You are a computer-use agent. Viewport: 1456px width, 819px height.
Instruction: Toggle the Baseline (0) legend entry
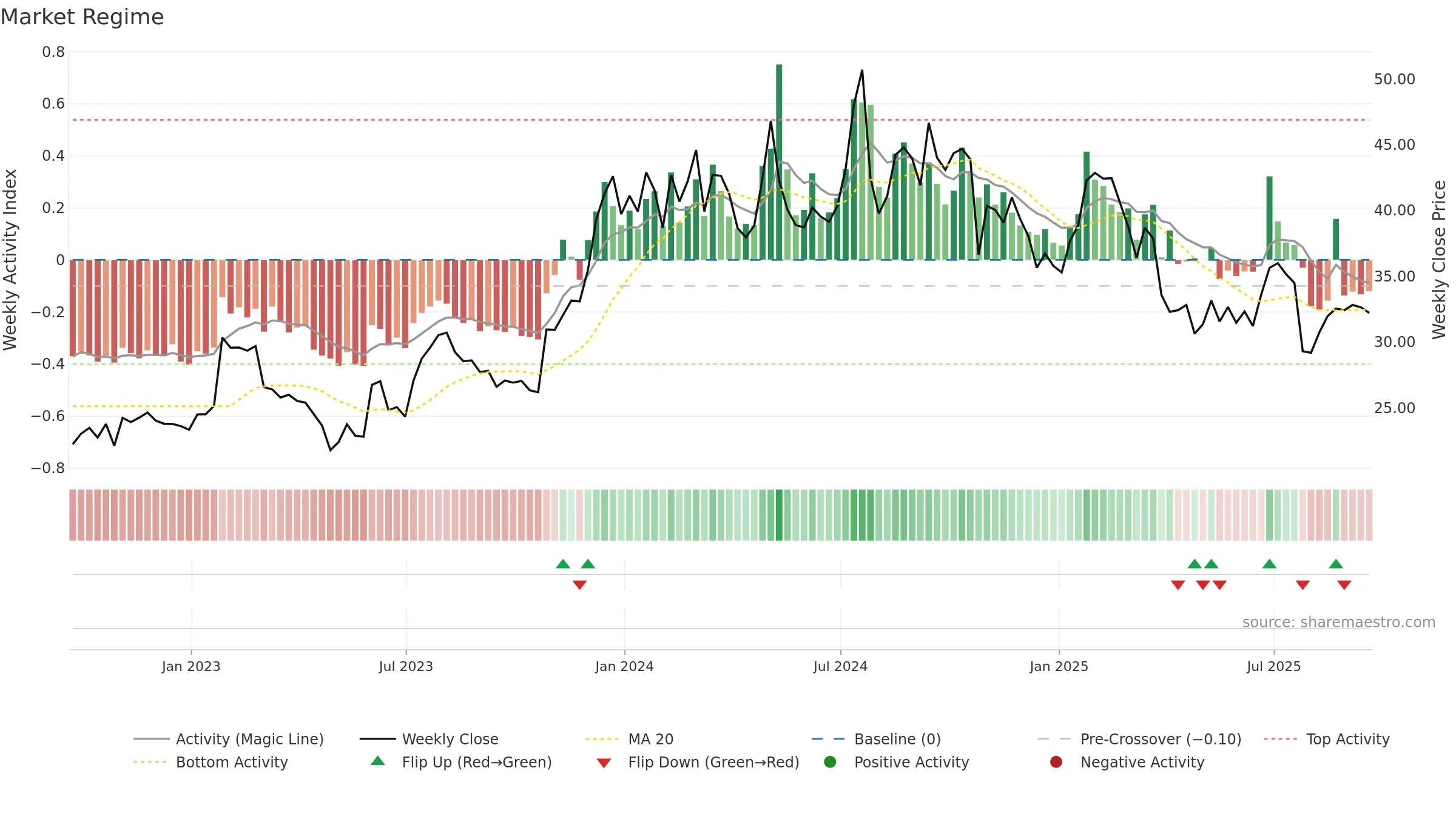[x=876, y=739]
